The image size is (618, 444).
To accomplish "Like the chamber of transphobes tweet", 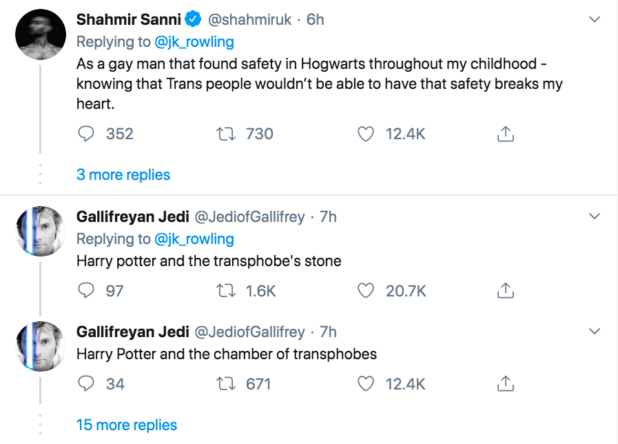I will tap(365, 383).
